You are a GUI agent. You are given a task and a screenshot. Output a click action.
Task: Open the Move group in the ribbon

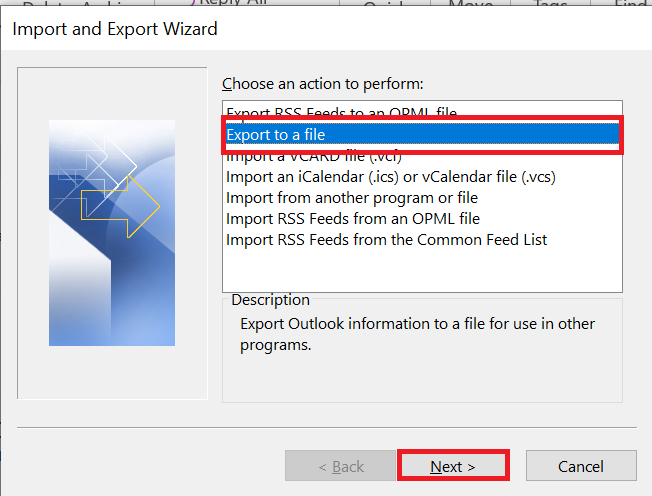pos(471,3)
